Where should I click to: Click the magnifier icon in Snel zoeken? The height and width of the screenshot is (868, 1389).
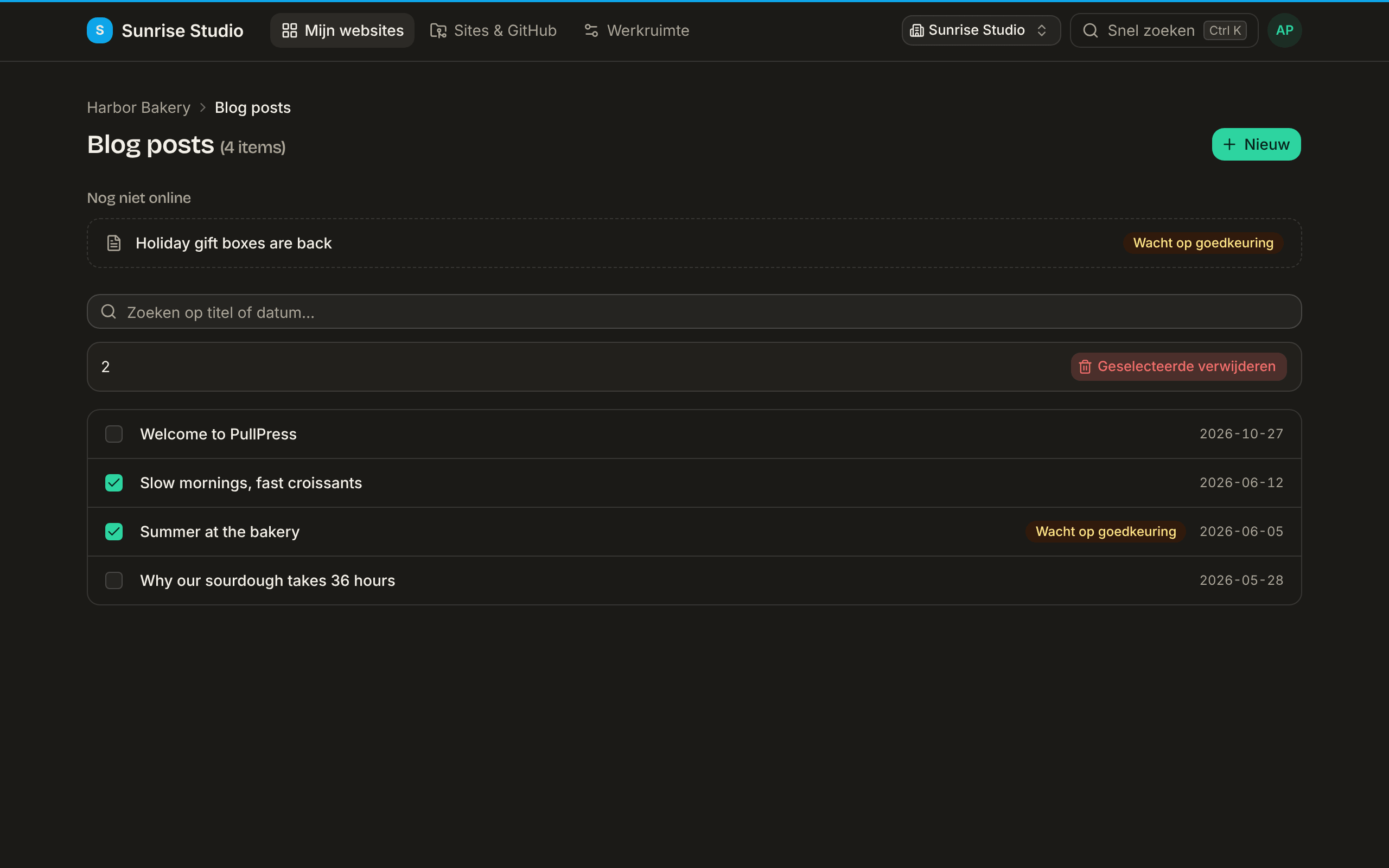tap(1090, 30)
